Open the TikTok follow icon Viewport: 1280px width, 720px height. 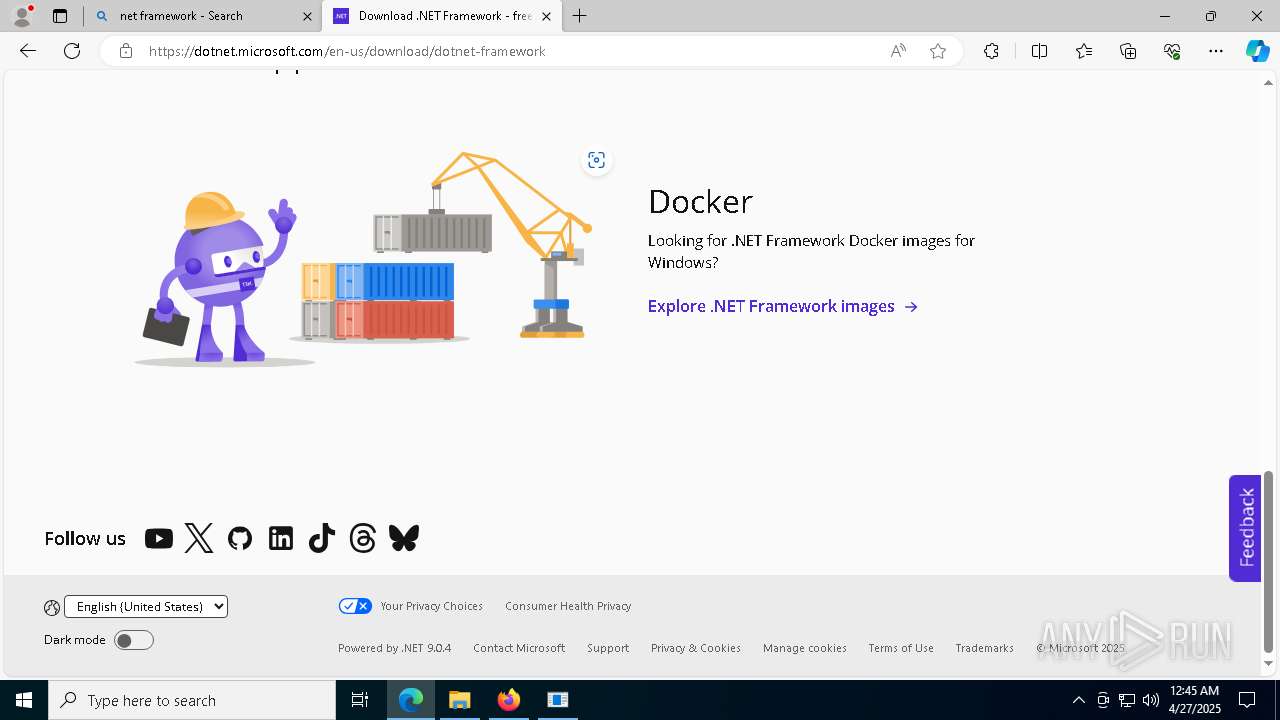click(321, 539)
